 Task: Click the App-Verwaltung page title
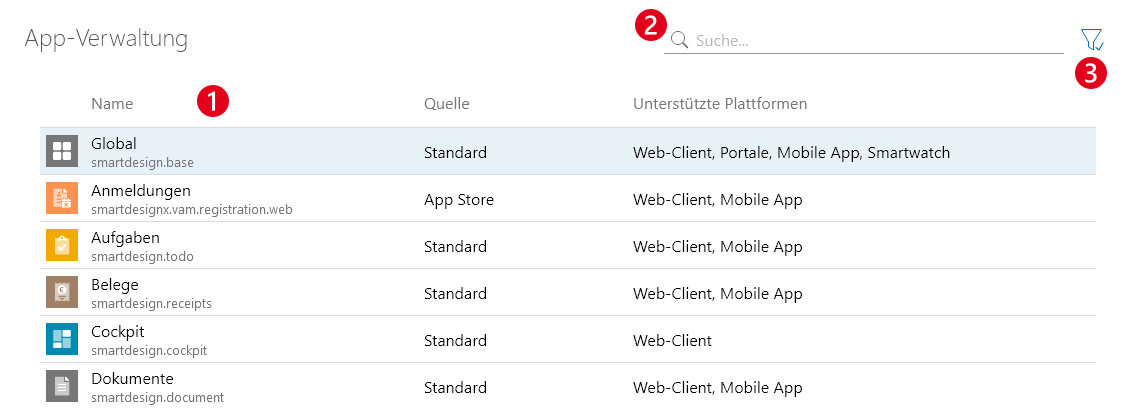coord(106,39)
